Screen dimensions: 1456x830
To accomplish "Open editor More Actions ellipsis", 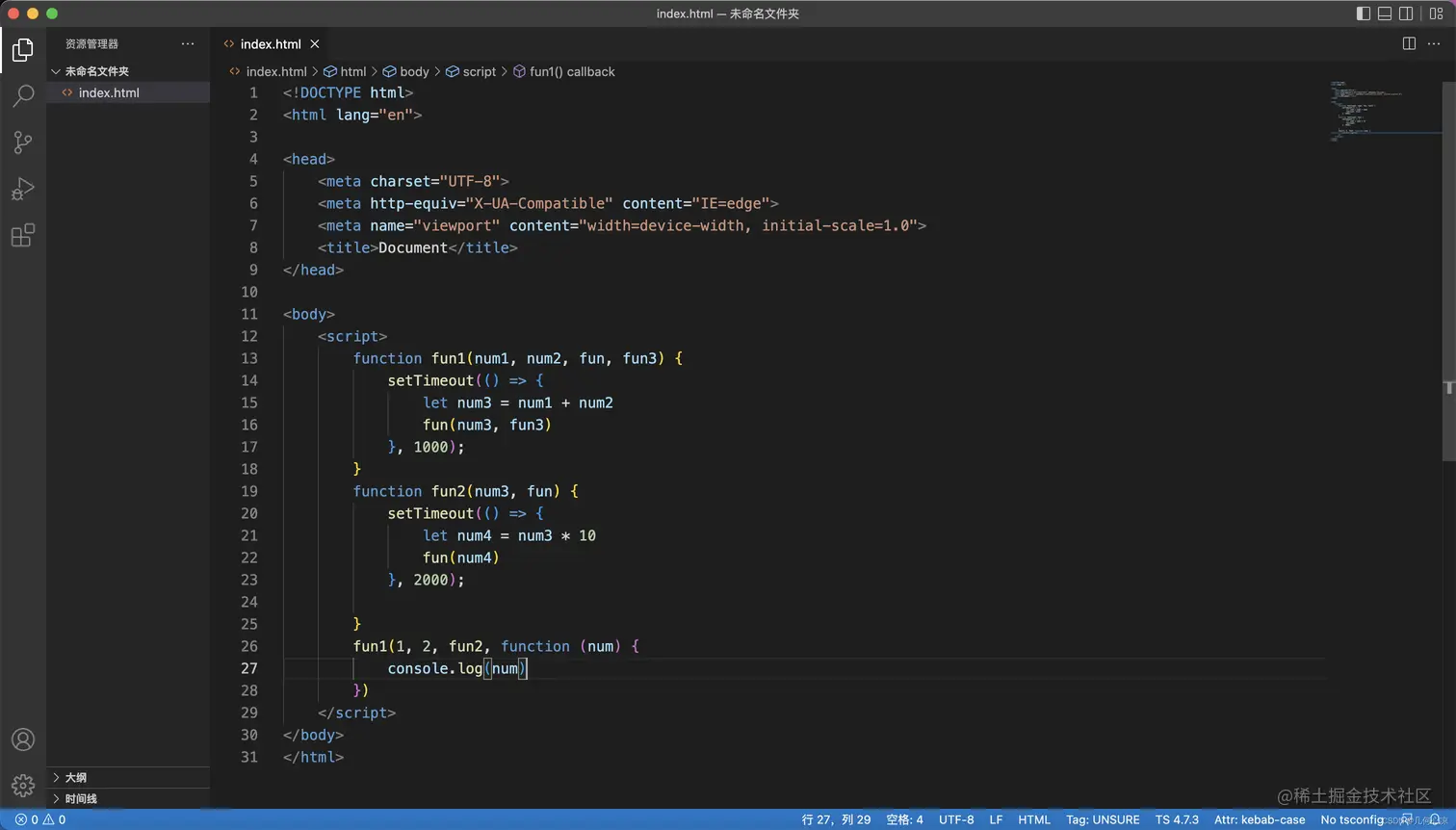I will (1436, 43).
